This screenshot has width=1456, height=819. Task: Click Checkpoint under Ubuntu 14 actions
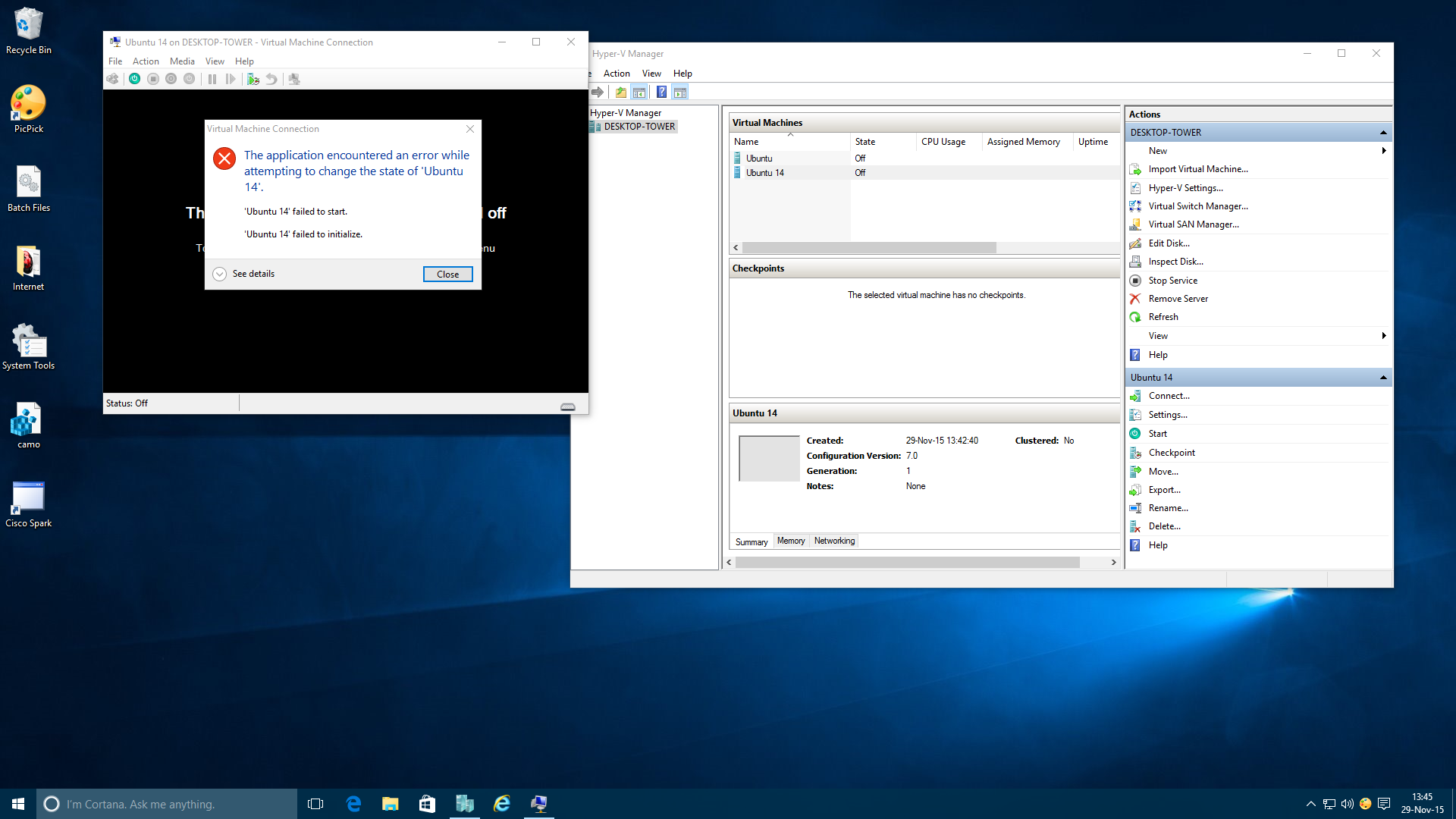(1171, 453)
